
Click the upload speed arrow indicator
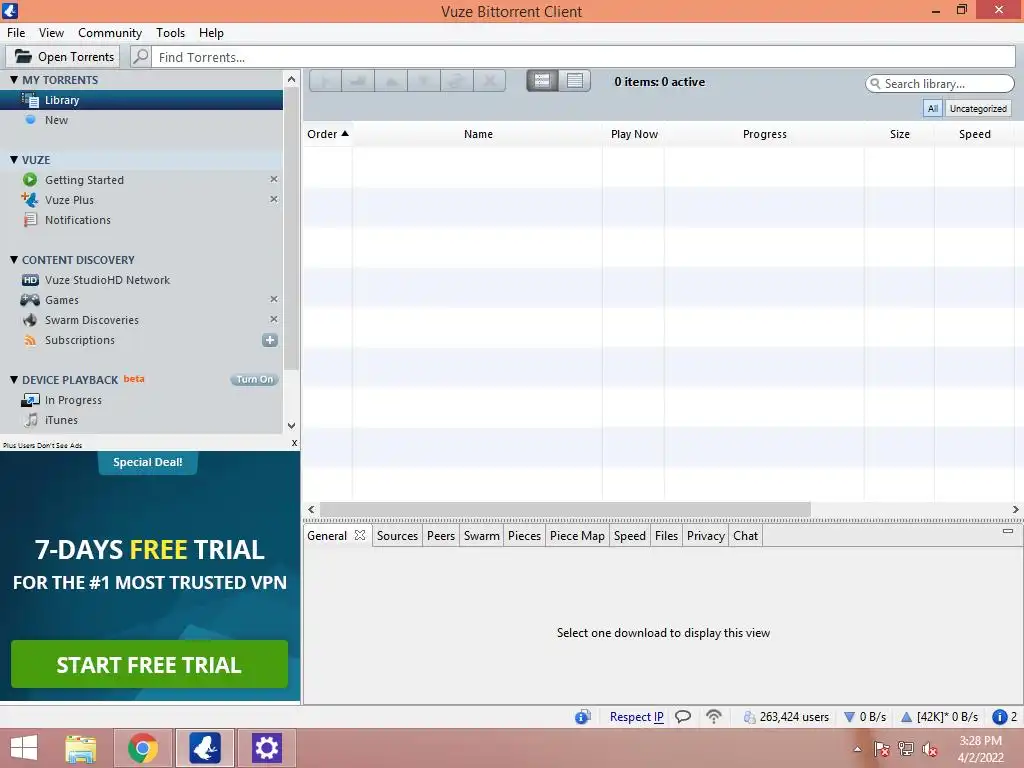click(906, 716)
